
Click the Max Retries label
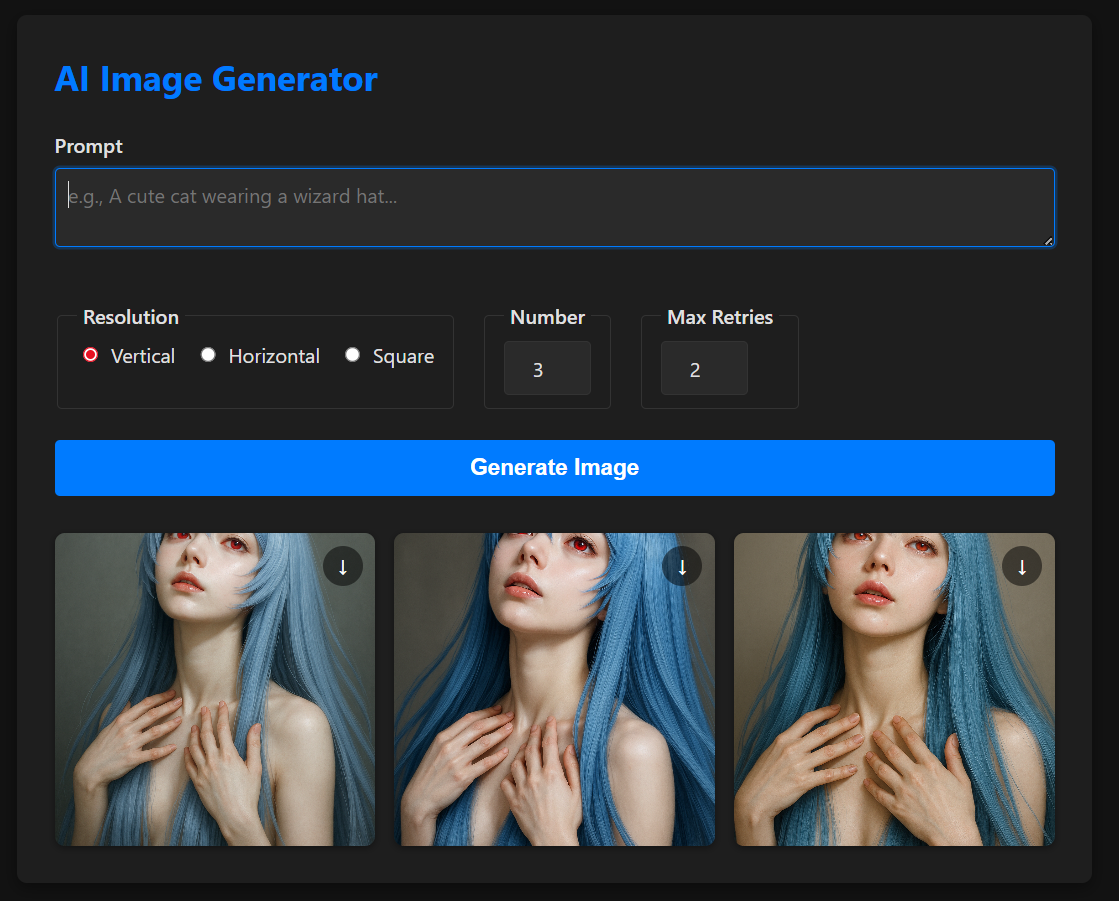(x=720, y=317)
